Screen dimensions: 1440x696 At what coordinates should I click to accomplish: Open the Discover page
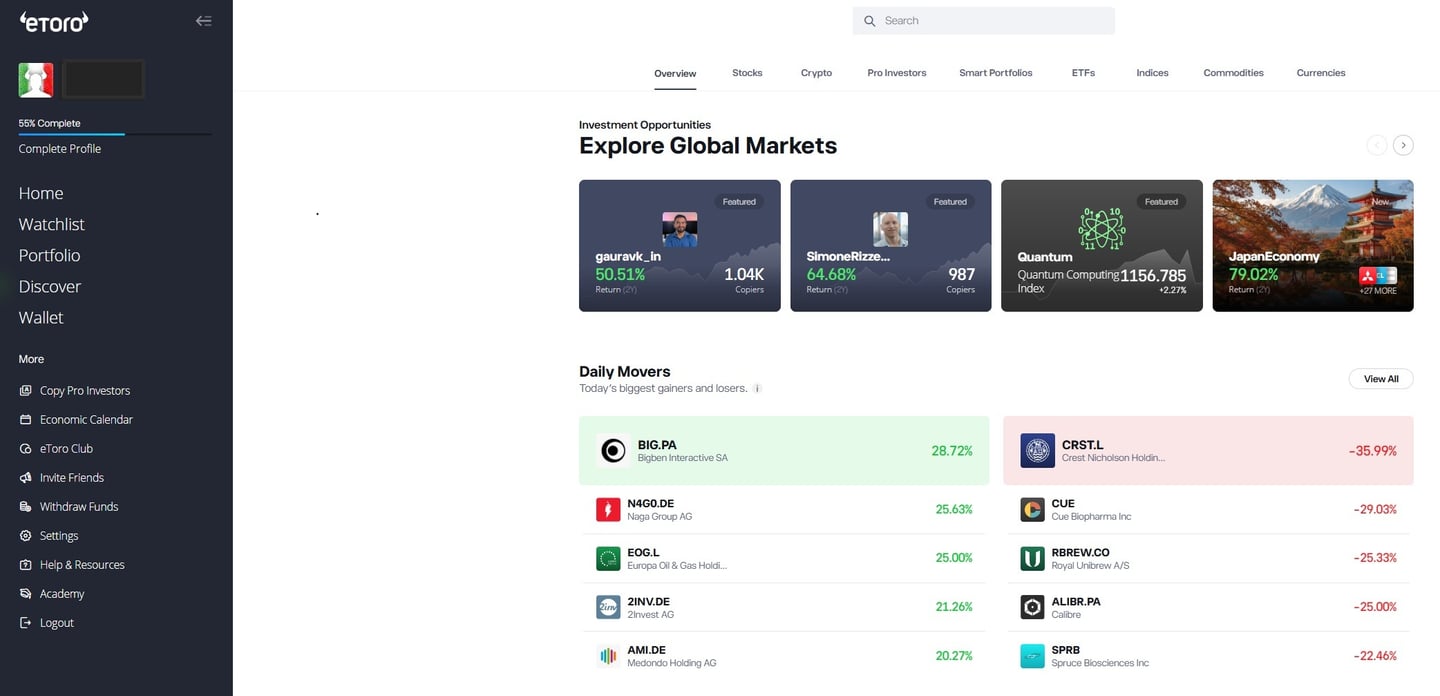pos(50,287)
